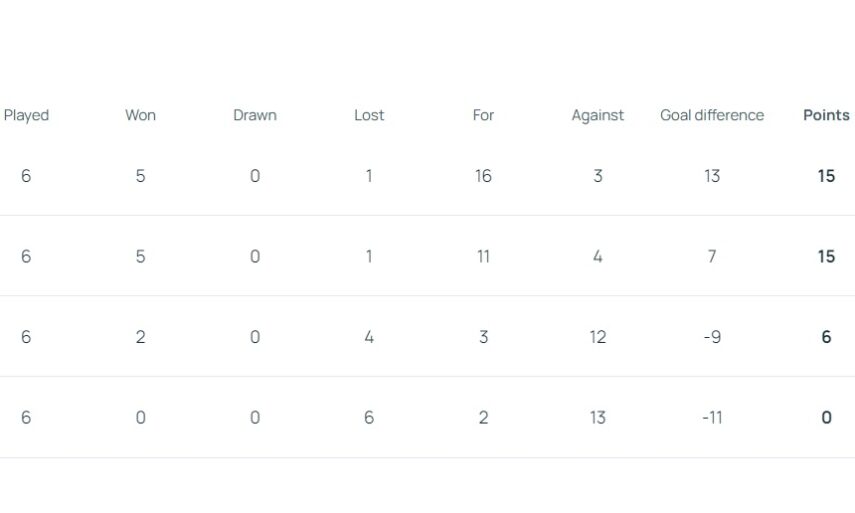This screenshot has height=513, width=855.
Task: Click the For value of 11
Action: tap(483, 256)
